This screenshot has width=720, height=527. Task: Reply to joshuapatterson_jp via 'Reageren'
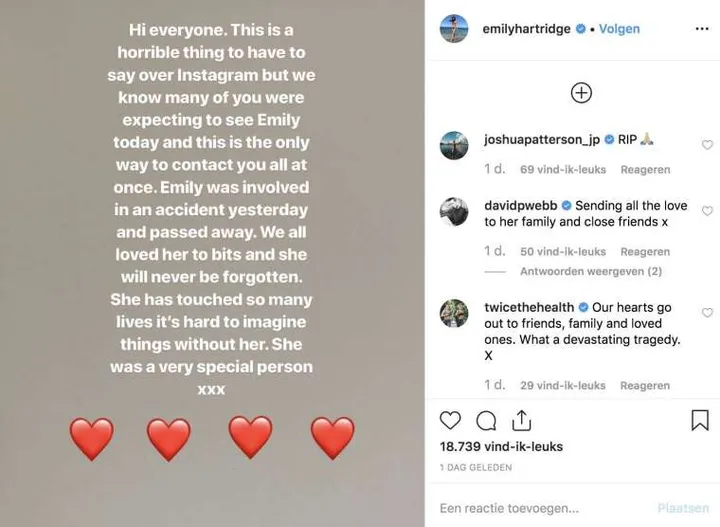coord(645,170)
